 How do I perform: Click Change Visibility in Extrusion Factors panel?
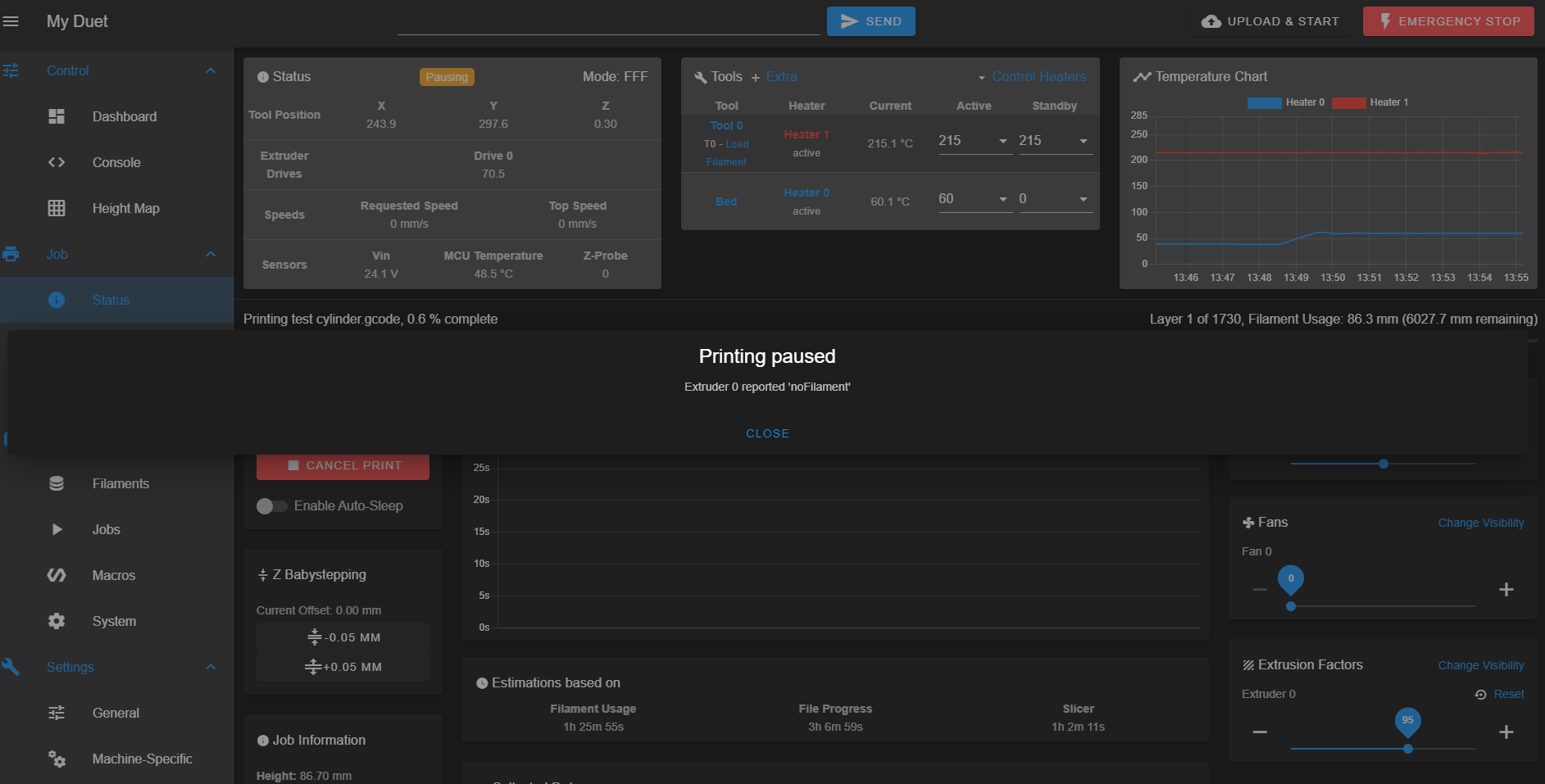pos(1481,665)
